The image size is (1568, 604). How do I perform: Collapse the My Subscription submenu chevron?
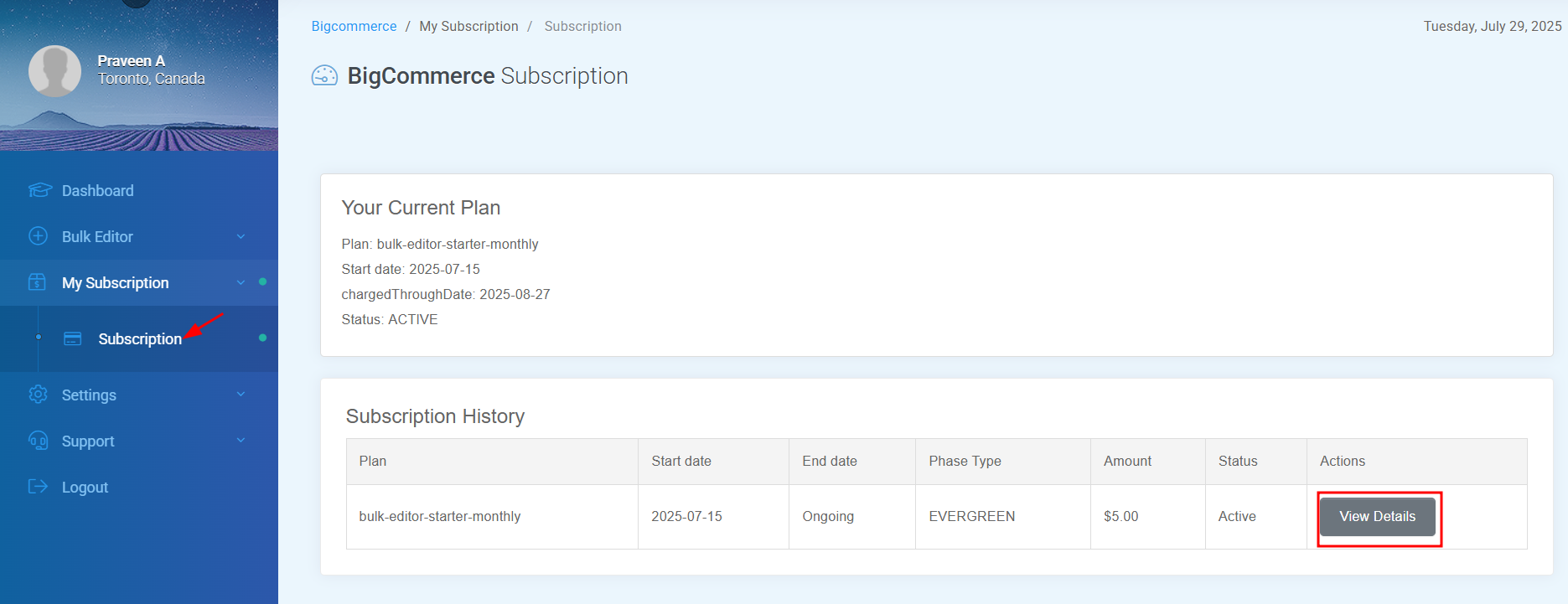click(241, 283)
